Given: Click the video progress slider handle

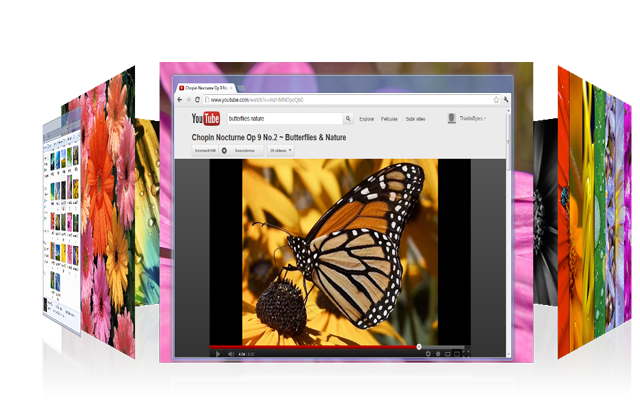Looking at the screenshot, I should click(x=419, y=347).
